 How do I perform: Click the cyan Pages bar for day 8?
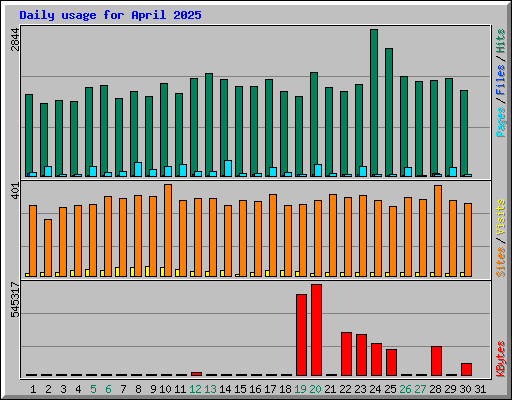138,169
